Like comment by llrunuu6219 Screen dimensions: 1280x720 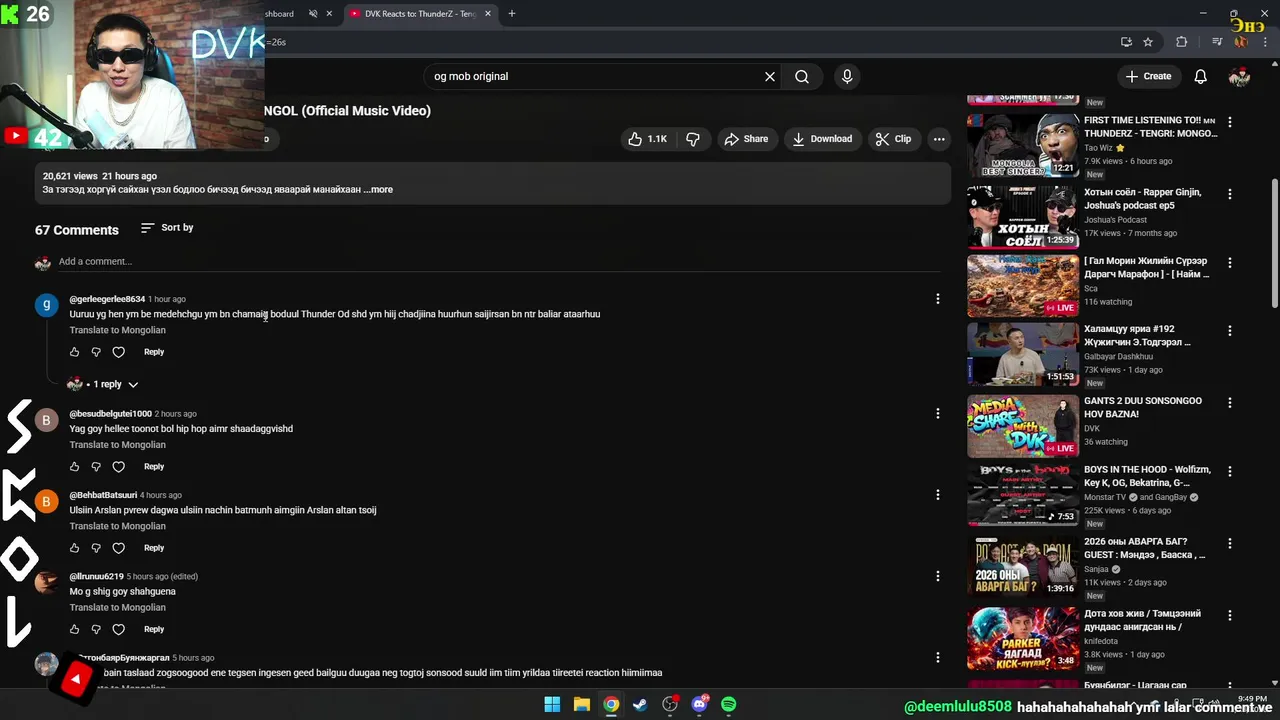[74, 629]
